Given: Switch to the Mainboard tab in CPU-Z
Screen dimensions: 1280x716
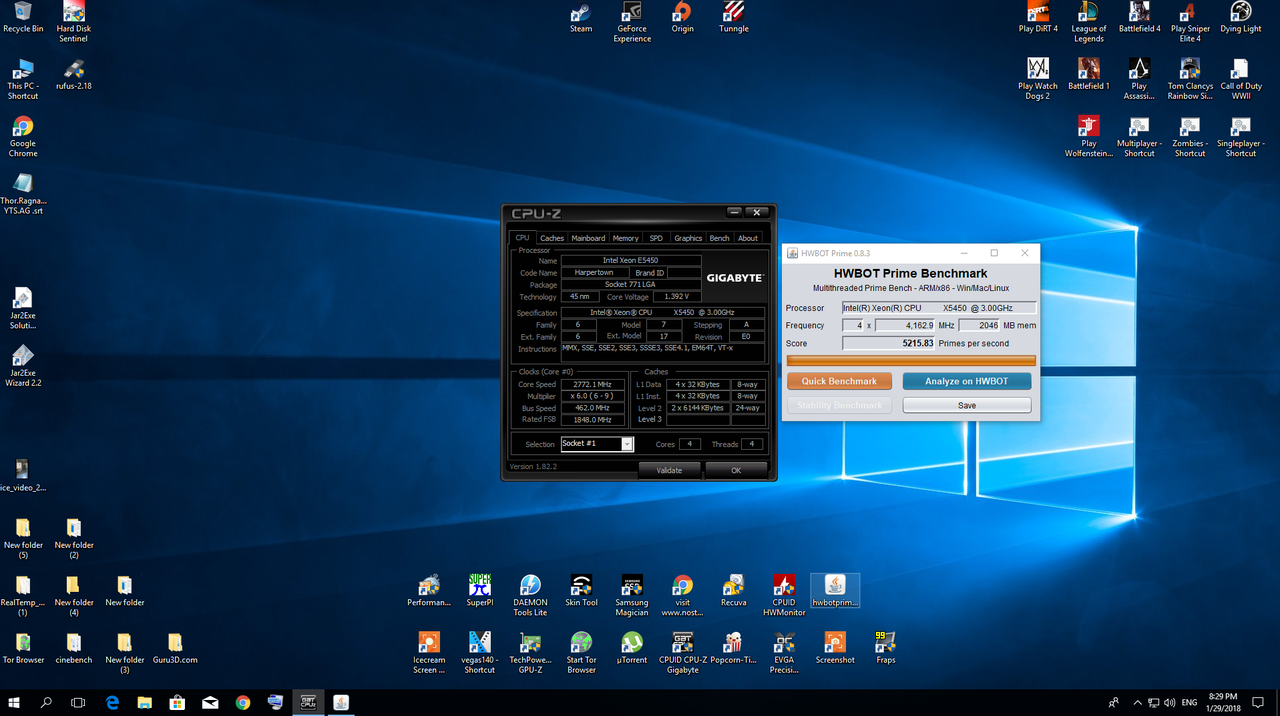Looking at the screenshot, I should 588,238.
